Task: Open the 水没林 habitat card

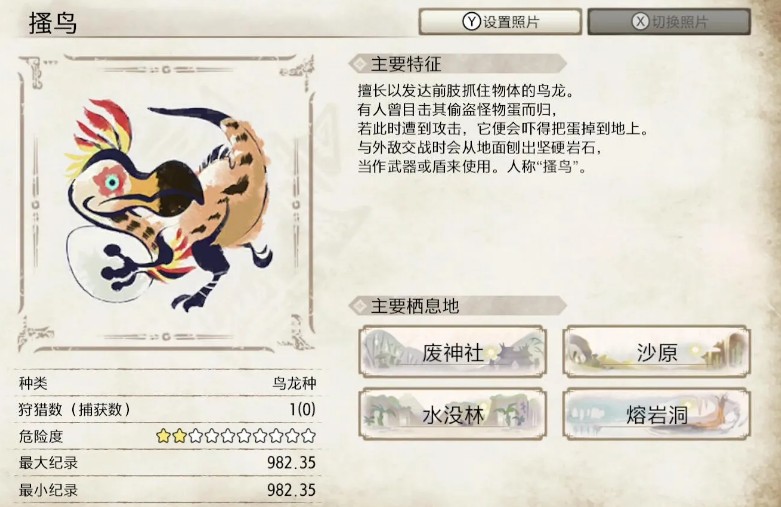Action: [452, 414]
